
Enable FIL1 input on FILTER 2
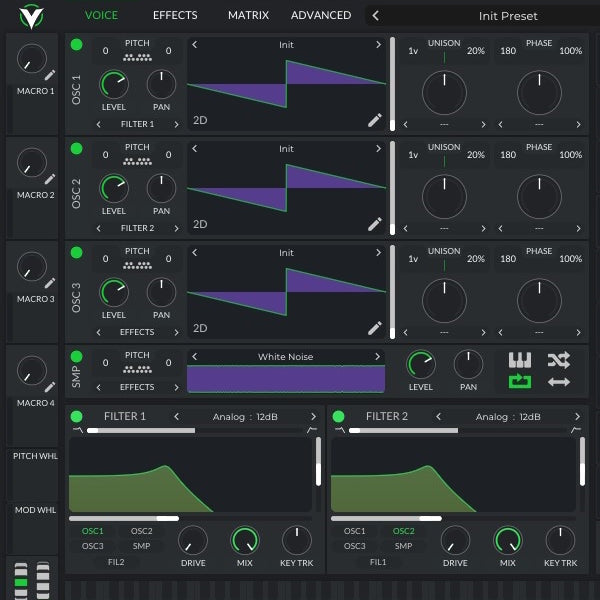[x=378, y=562]
